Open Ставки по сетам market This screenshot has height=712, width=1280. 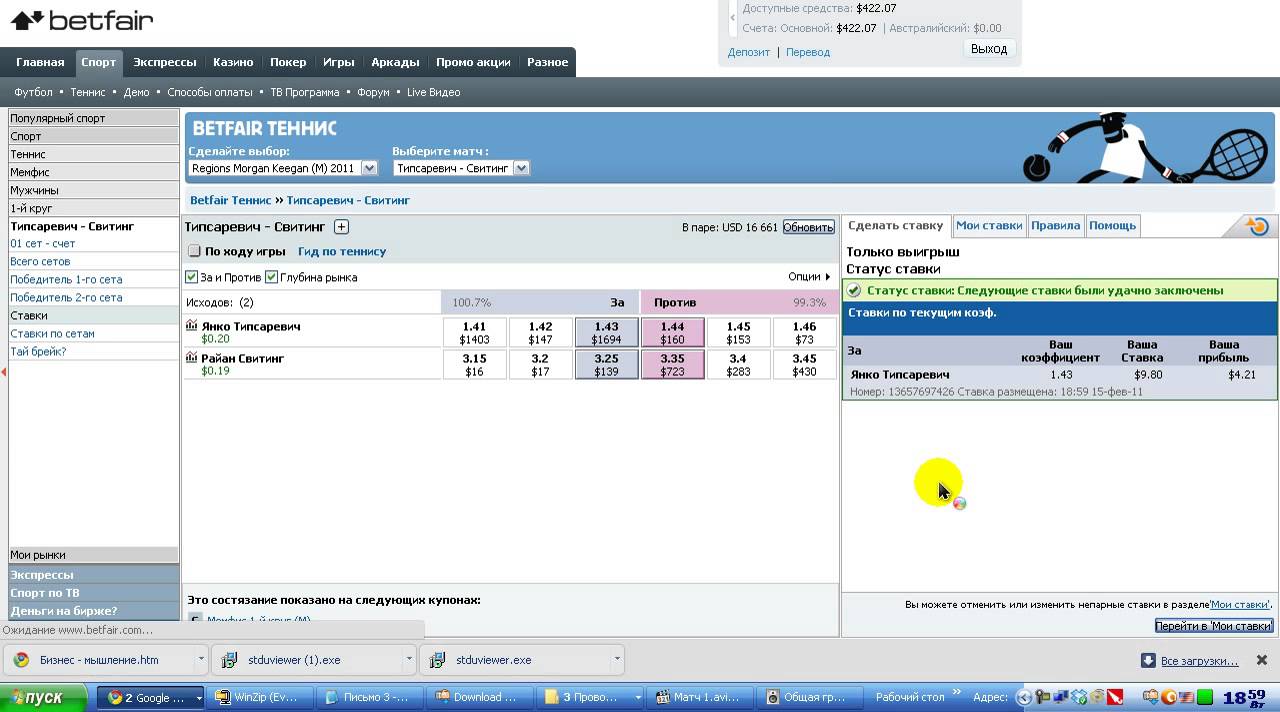pyautogui.click(x=52, y=333)
